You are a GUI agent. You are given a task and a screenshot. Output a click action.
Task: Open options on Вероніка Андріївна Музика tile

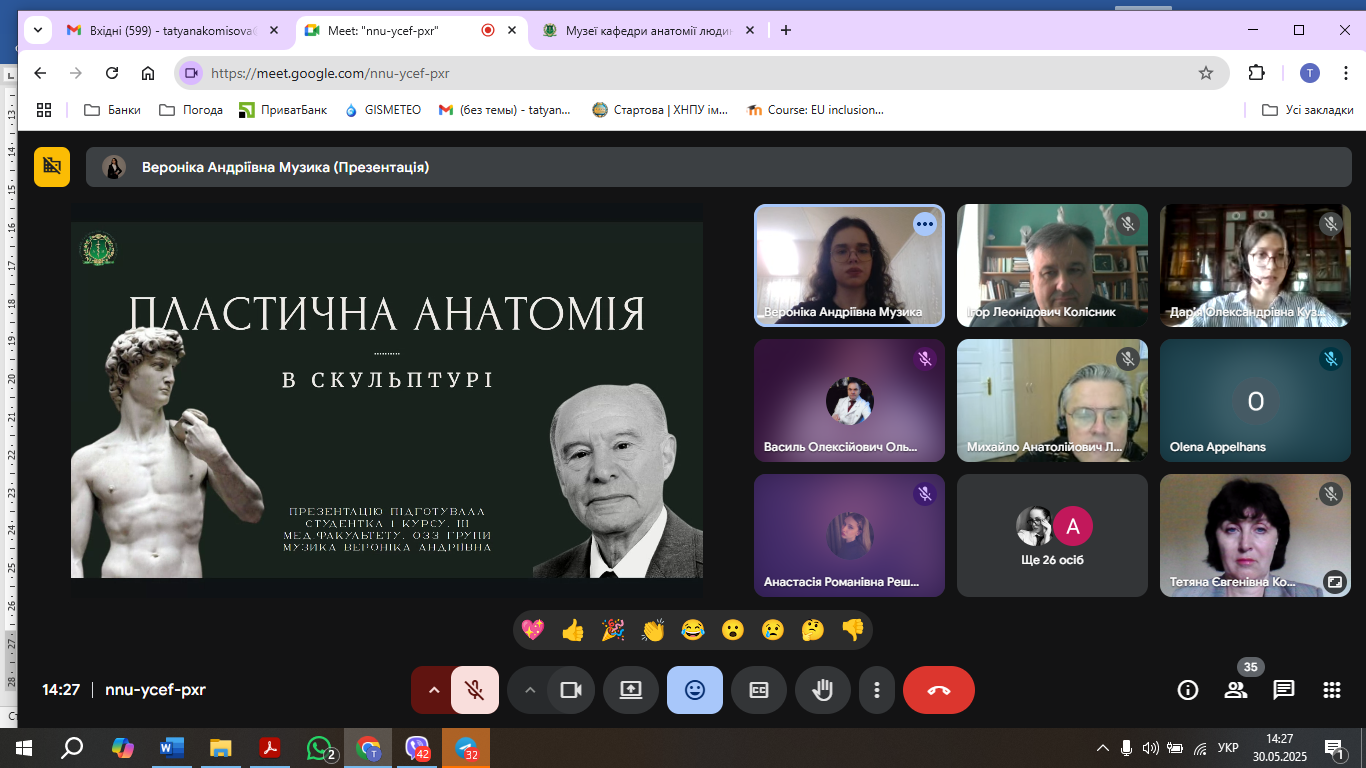[x=925, y=224]
